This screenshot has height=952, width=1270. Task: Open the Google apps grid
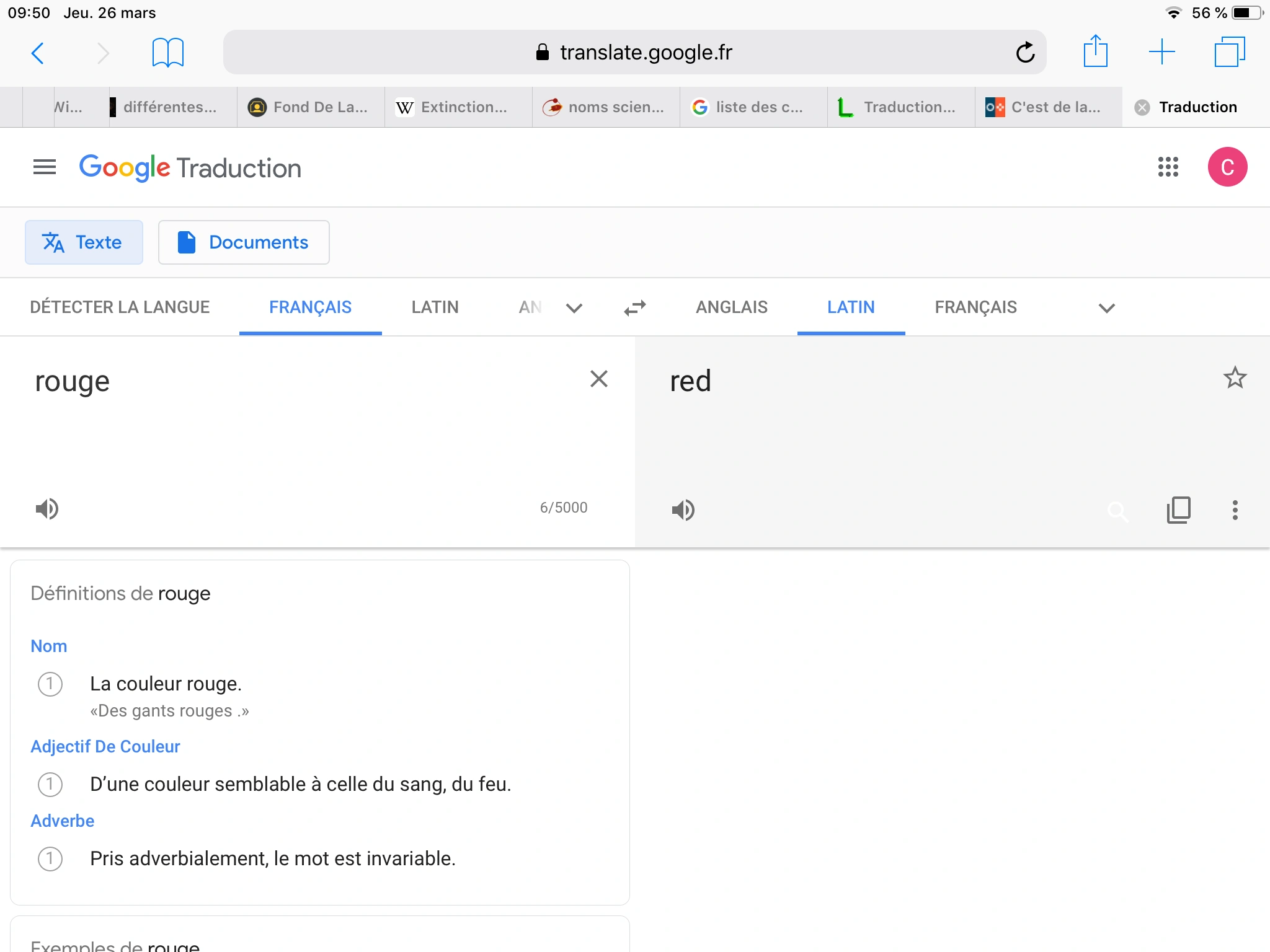(x=1168, y=167)
